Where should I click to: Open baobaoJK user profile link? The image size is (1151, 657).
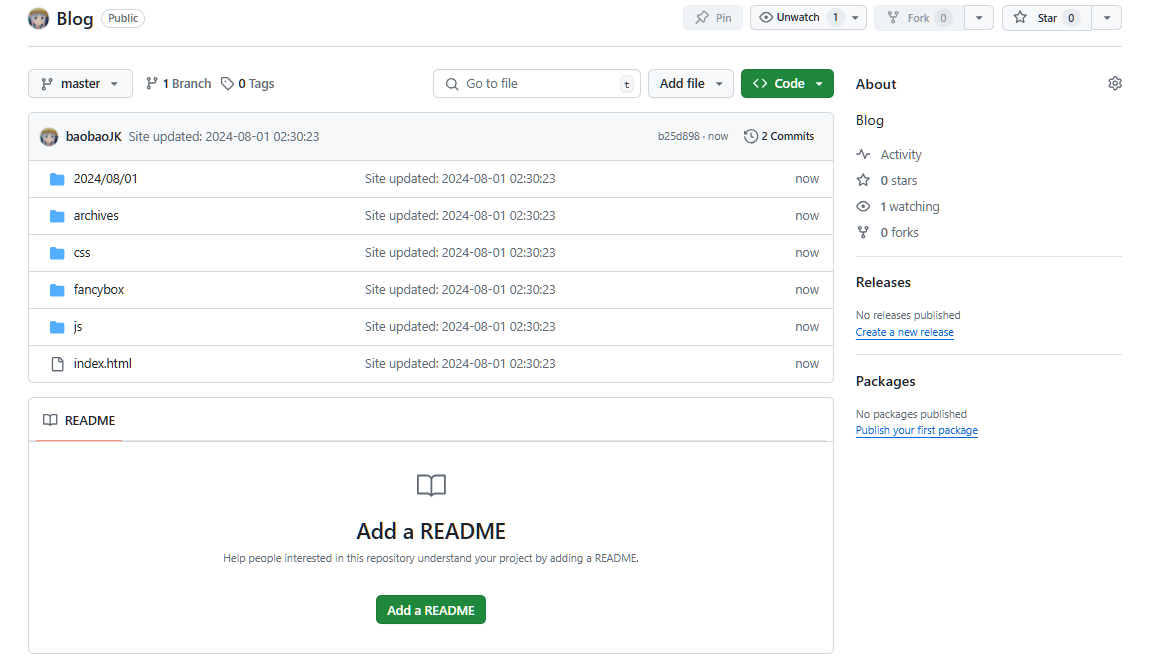pos(94,137)
